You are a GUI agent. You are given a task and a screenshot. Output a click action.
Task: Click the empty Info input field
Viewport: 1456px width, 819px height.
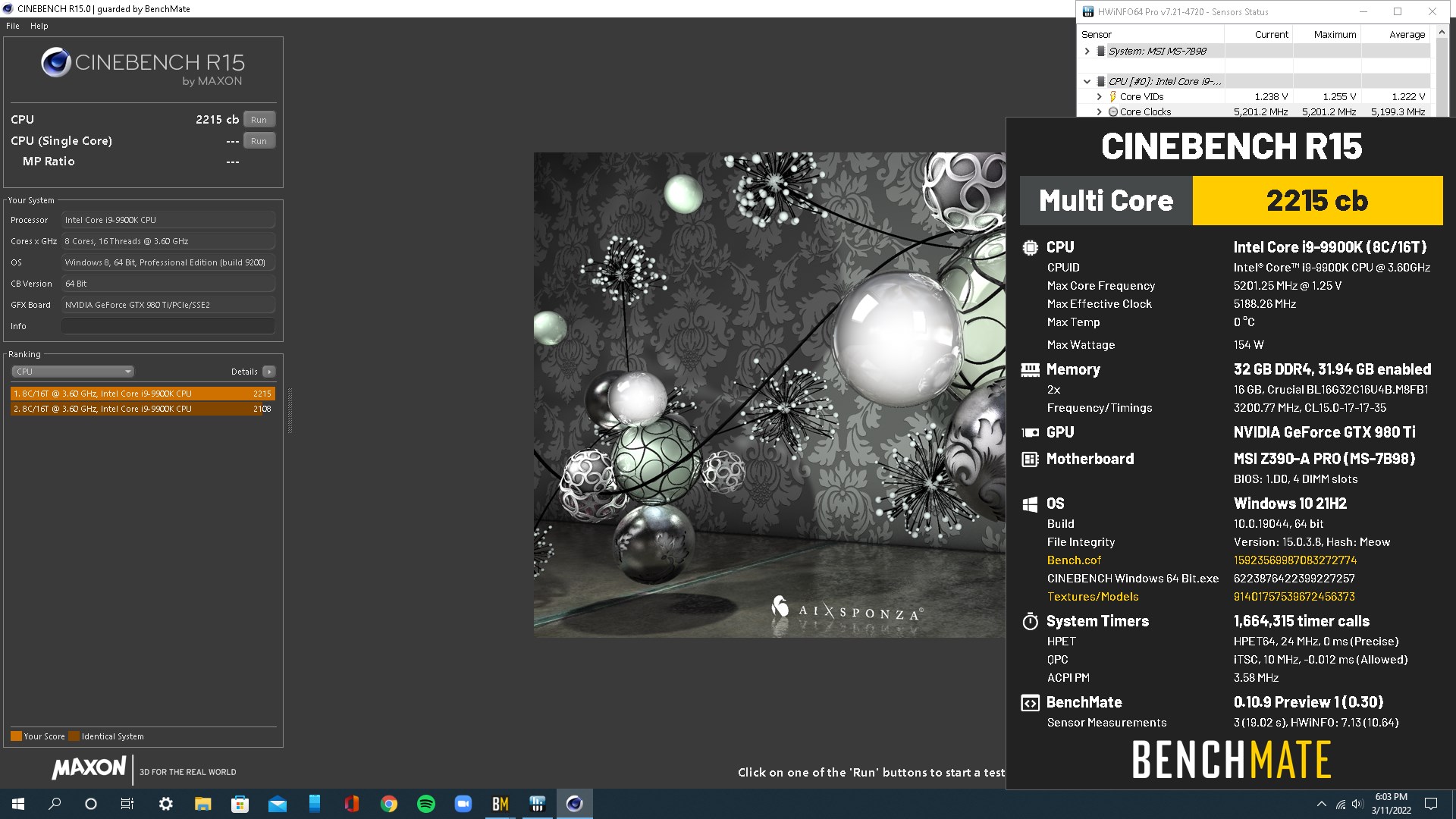click(168, 326)
